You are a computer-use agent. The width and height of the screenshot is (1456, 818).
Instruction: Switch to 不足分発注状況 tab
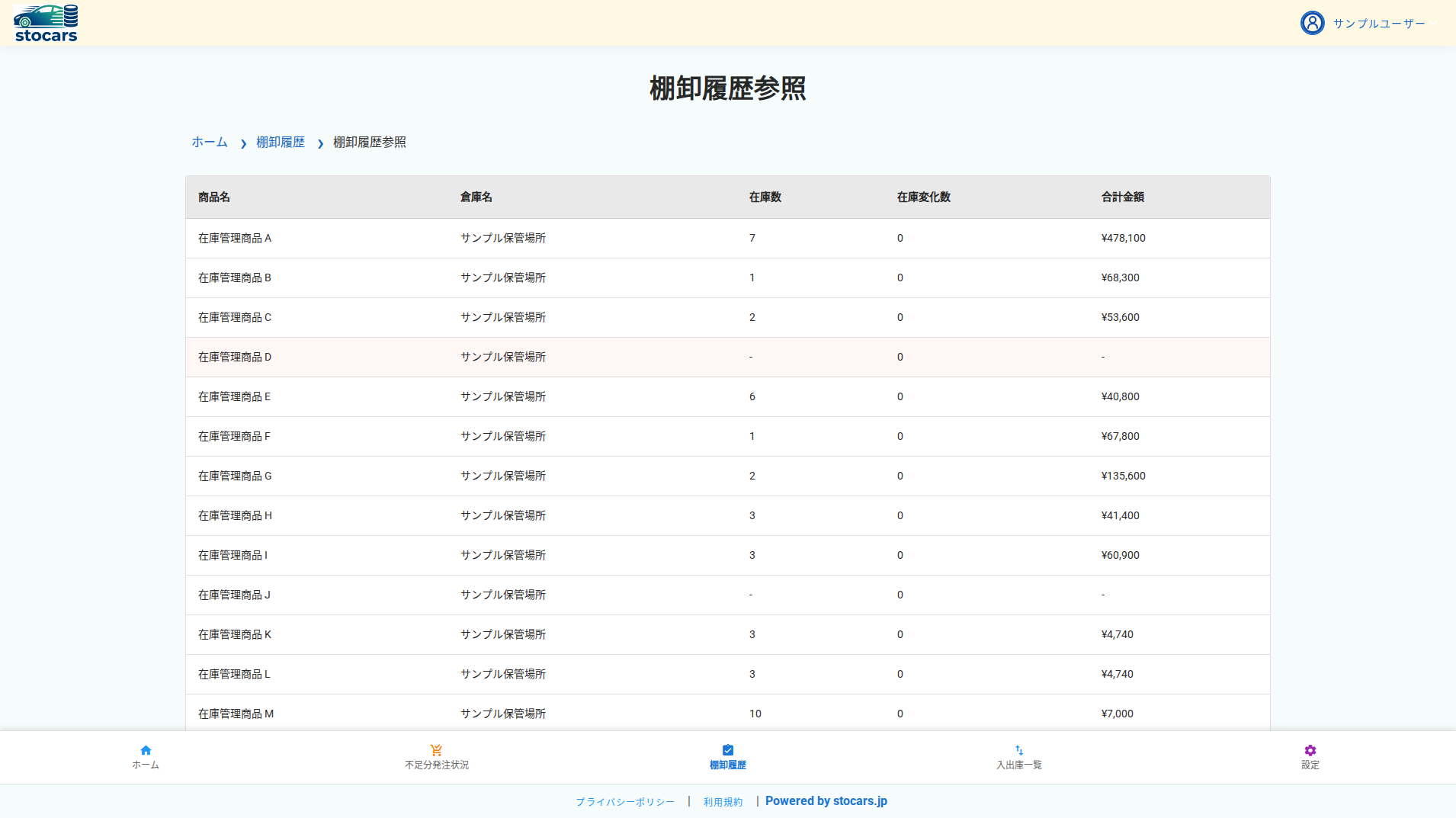pos(437,765)
